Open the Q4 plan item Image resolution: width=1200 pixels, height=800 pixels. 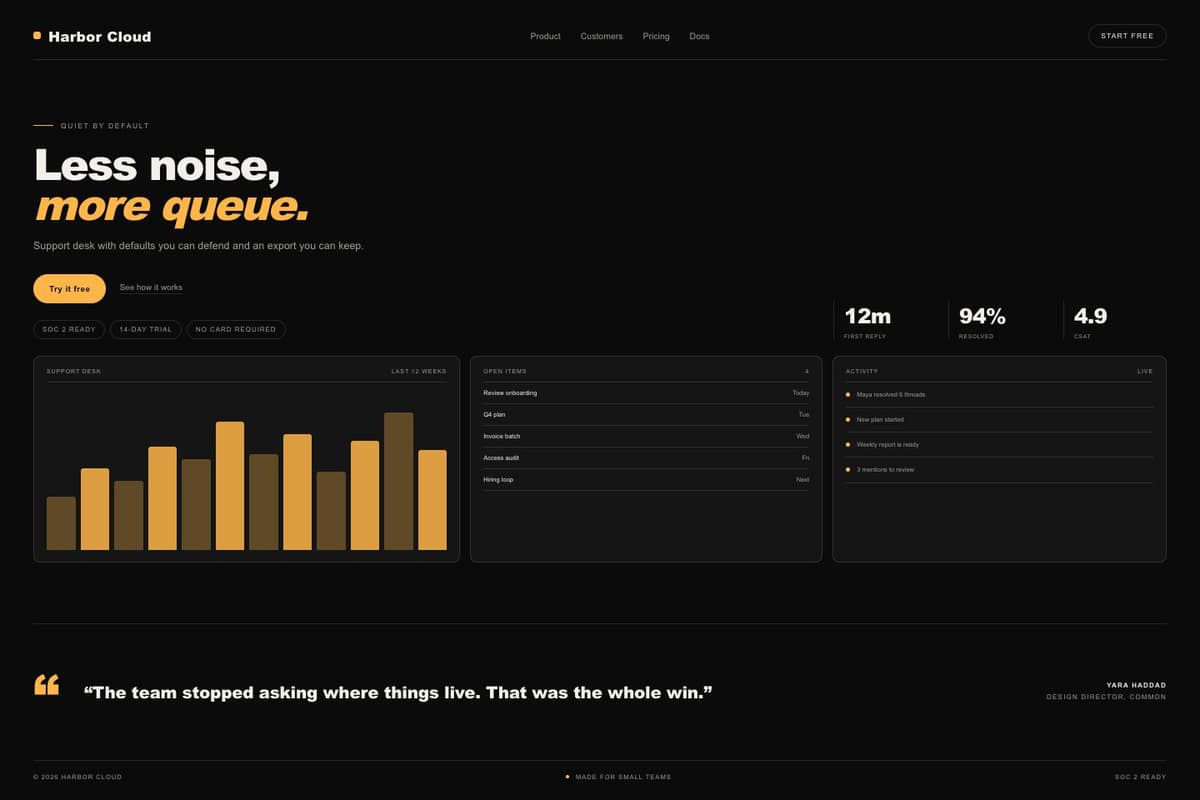pos(646,414)
